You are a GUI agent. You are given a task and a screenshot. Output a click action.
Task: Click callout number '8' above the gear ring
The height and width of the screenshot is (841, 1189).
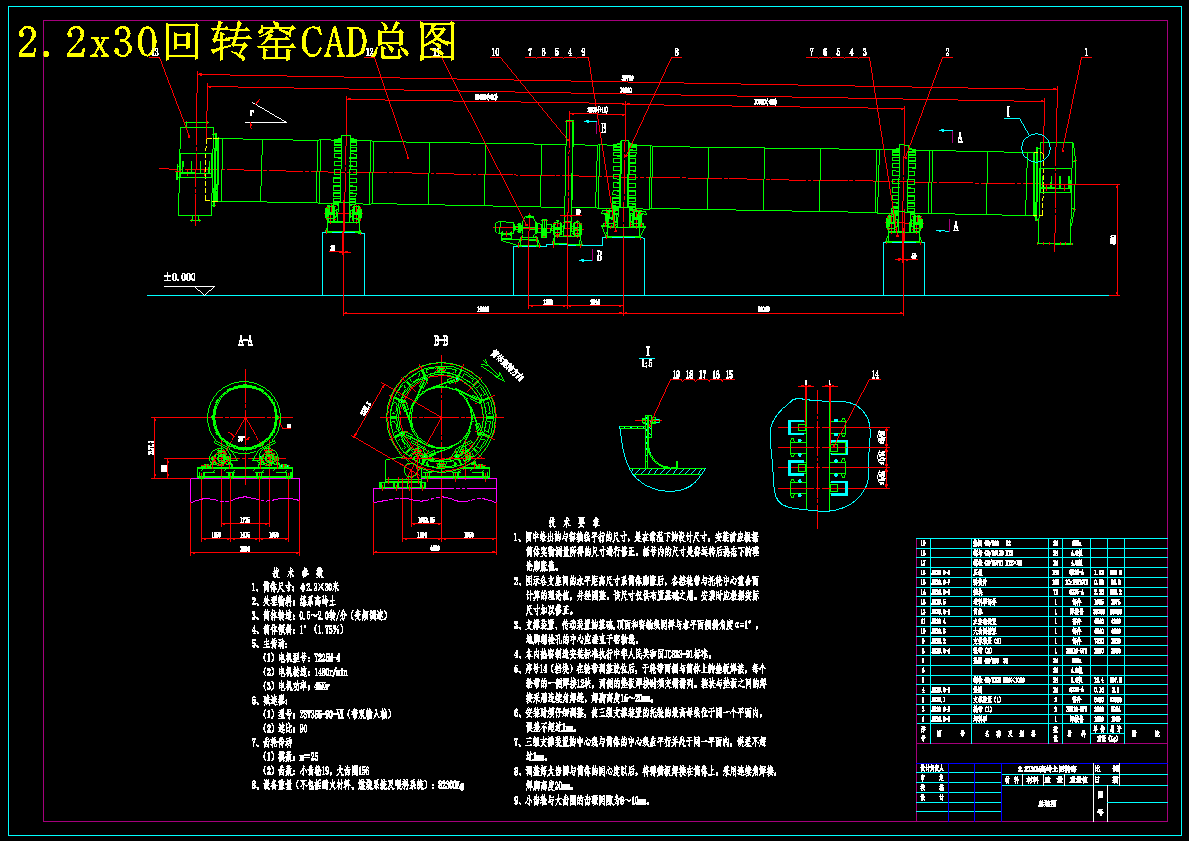point(676,52)
